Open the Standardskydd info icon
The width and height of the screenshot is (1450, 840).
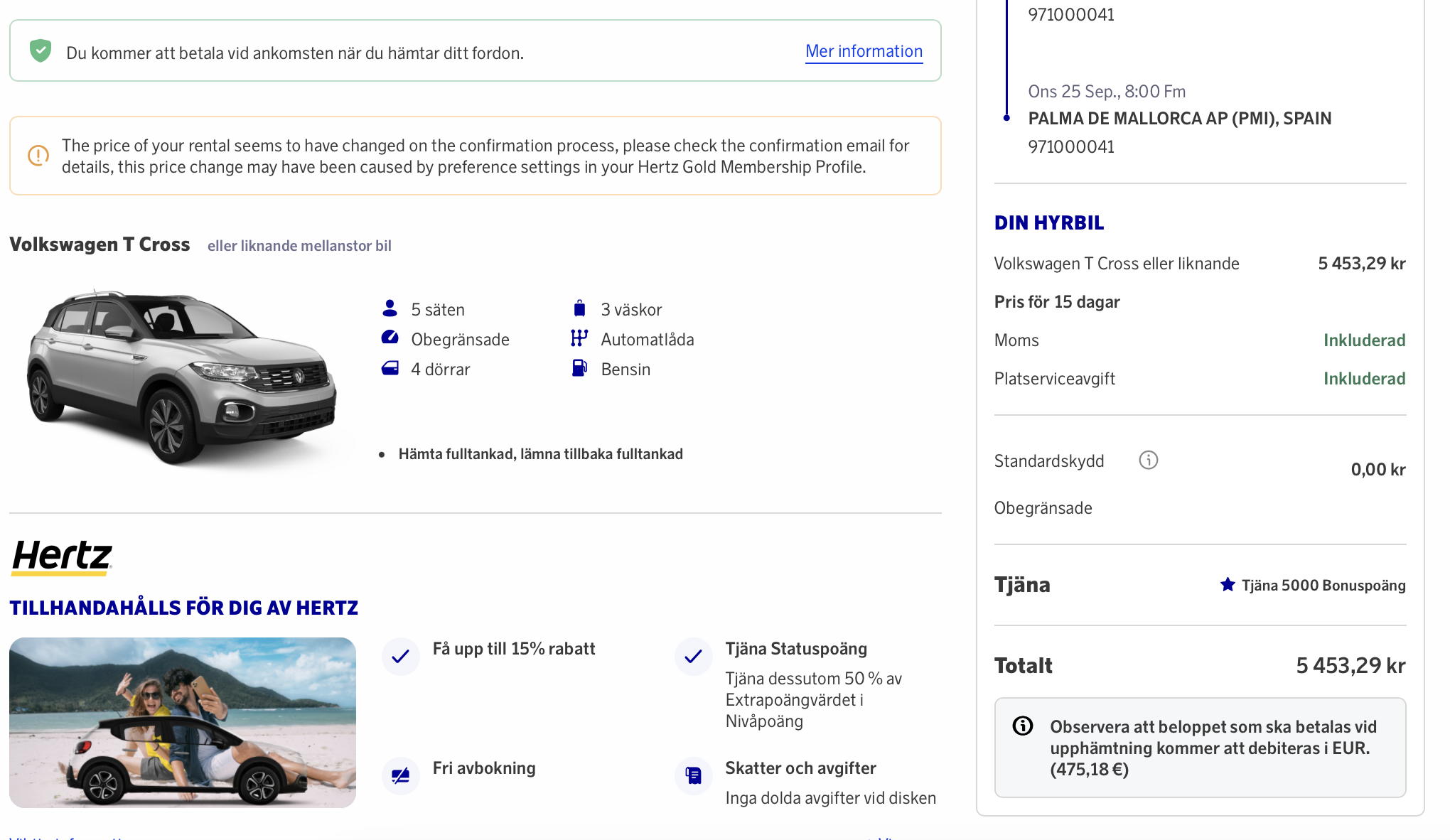[x=1148, y=461]
